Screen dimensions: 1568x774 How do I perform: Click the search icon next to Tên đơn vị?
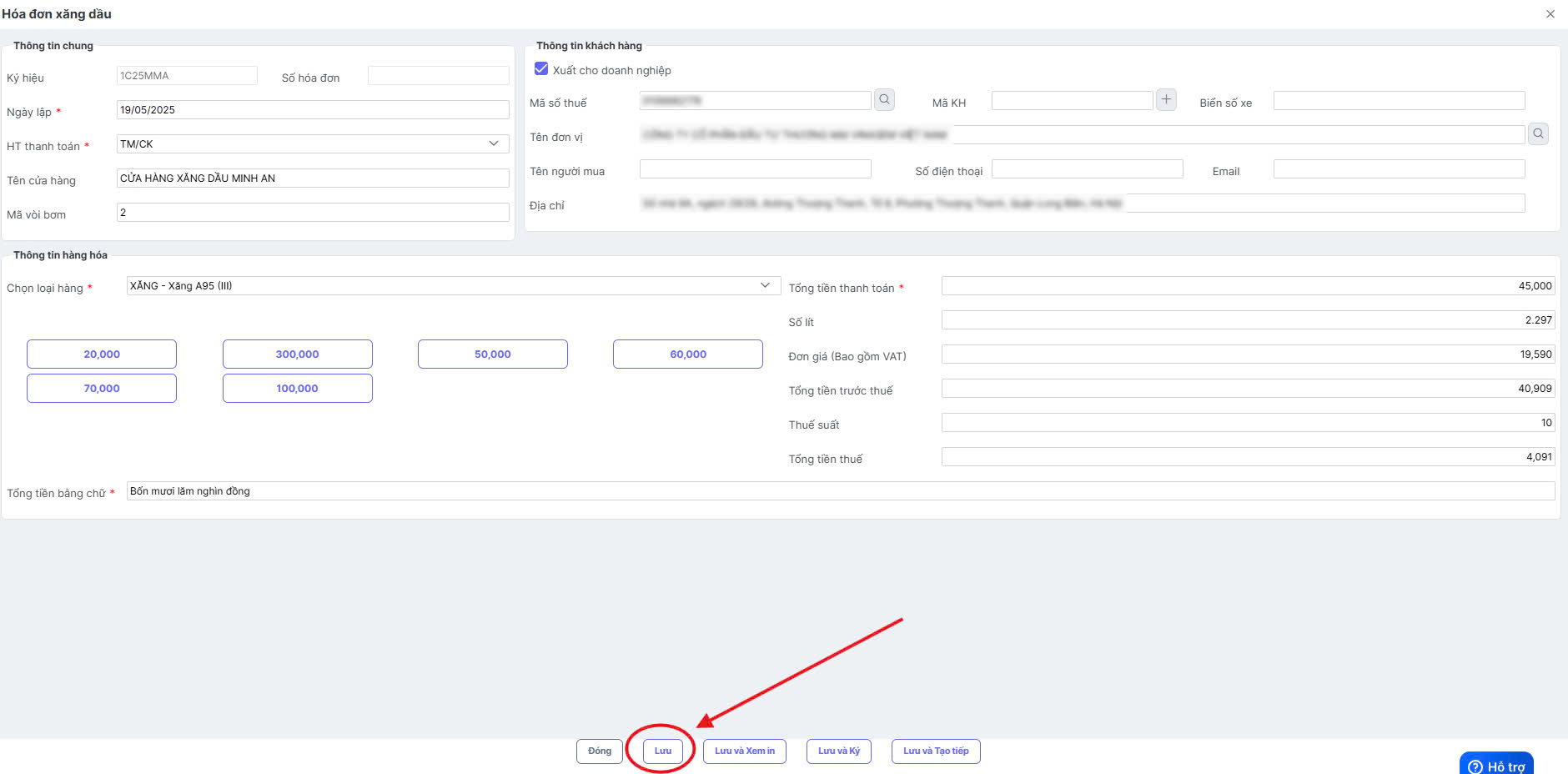(1538, 134)
